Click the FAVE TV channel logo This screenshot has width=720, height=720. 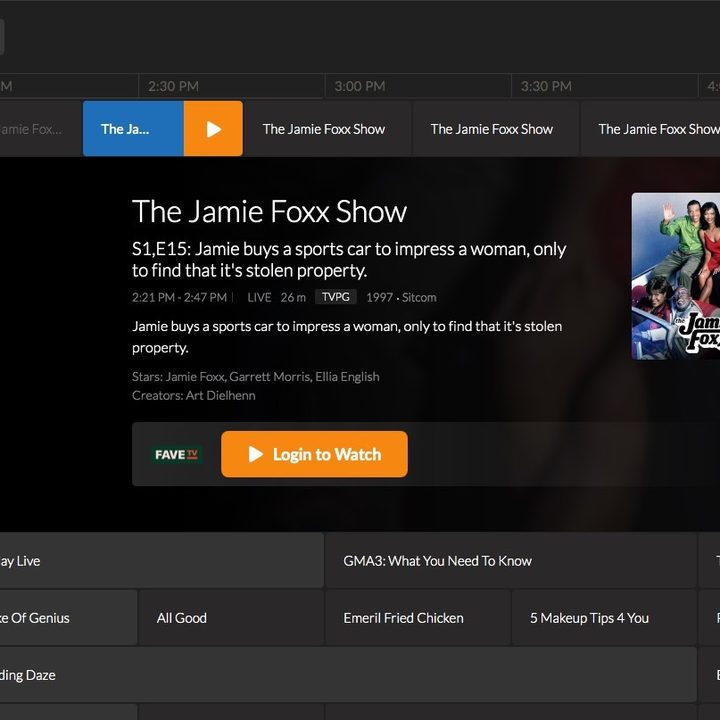pyautogui.click(x=177, y=455)
